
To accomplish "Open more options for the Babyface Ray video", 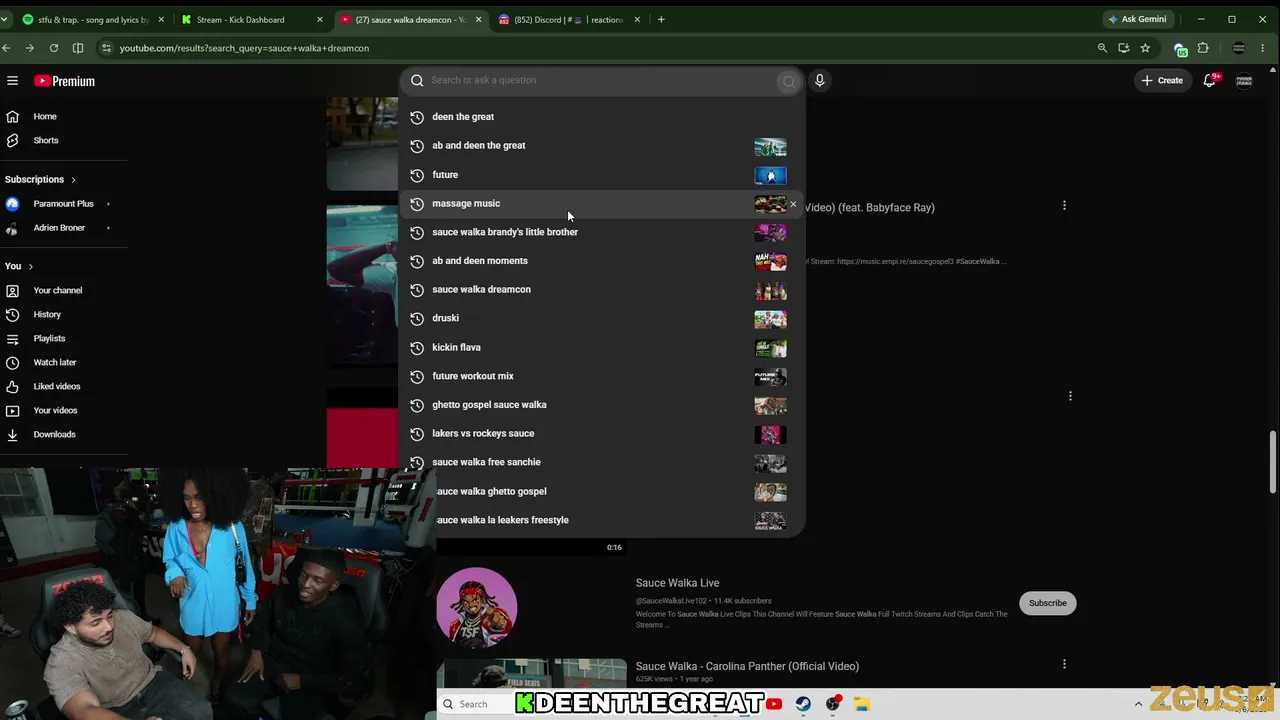I will (1064, 205).
